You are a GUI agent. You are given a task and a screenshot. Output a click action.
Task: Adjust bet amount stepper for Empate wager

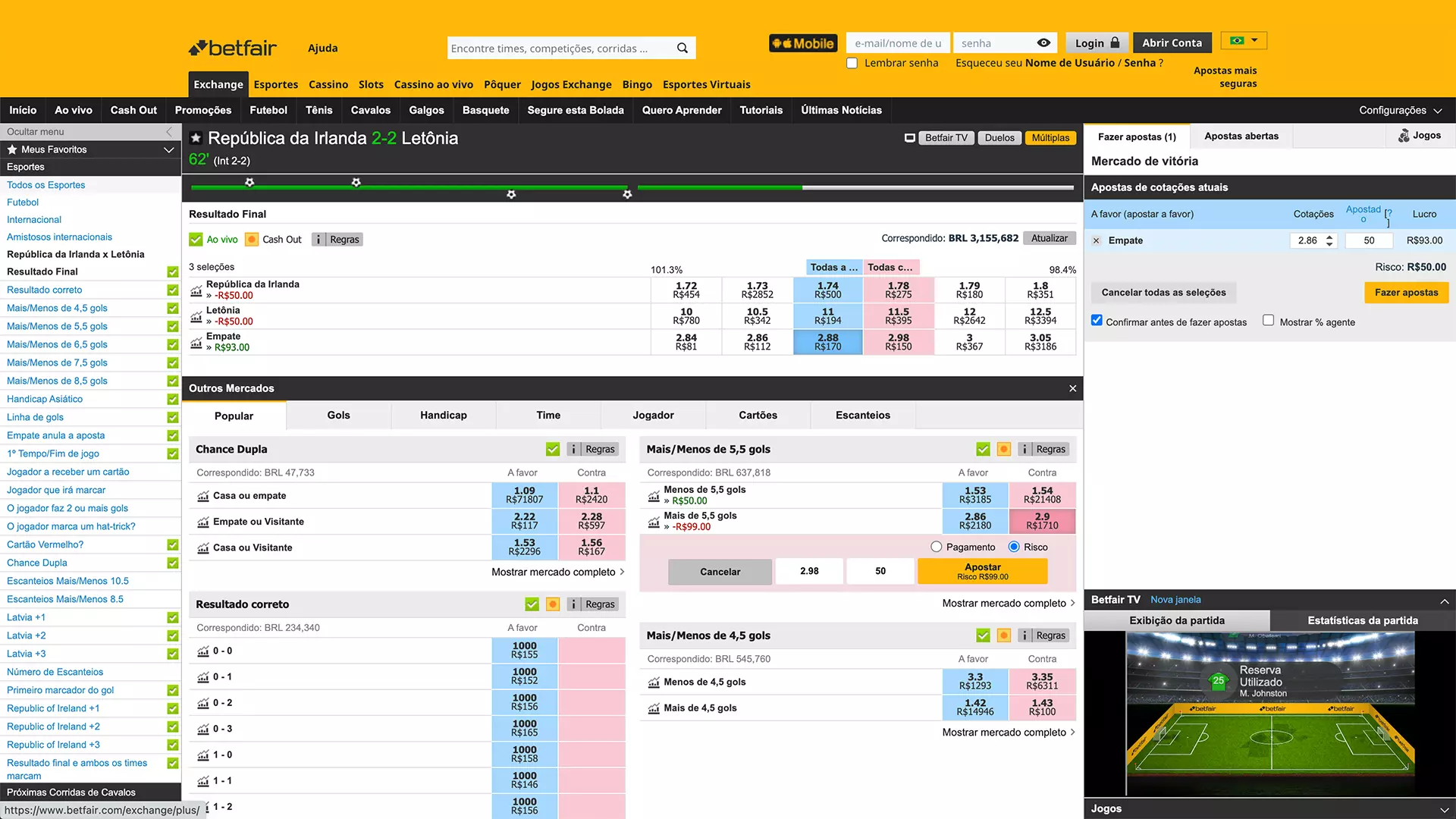1330,240
